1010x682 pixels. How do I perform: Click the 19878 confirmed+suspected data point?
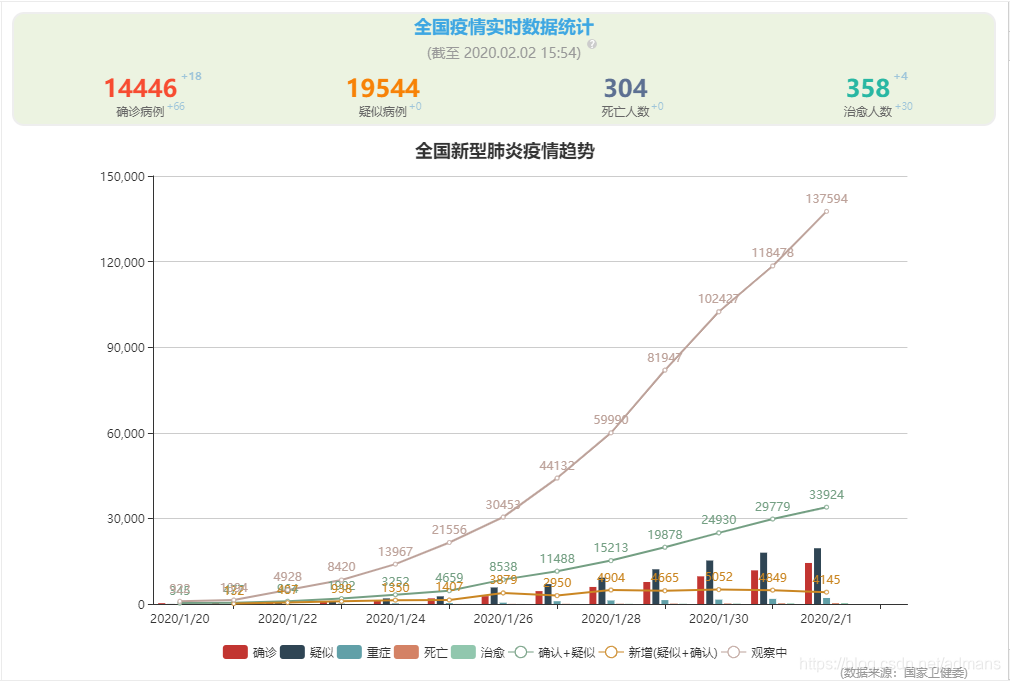[x=665, y=547]
